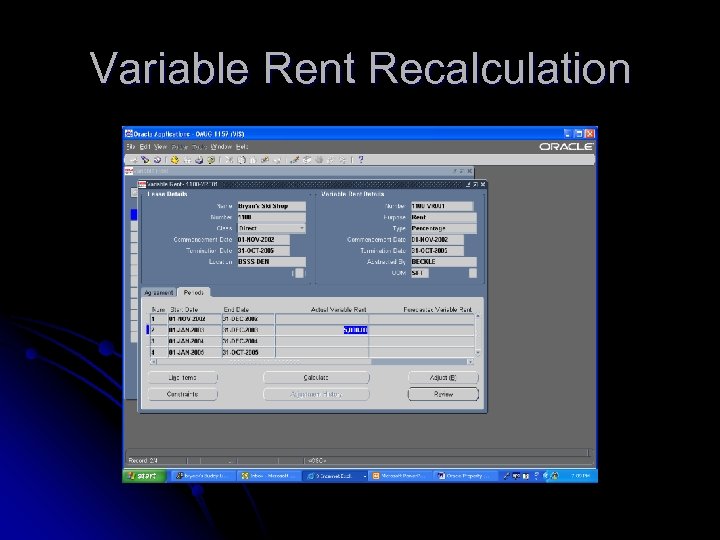Click the Windows Start button

tap(144, 476)
